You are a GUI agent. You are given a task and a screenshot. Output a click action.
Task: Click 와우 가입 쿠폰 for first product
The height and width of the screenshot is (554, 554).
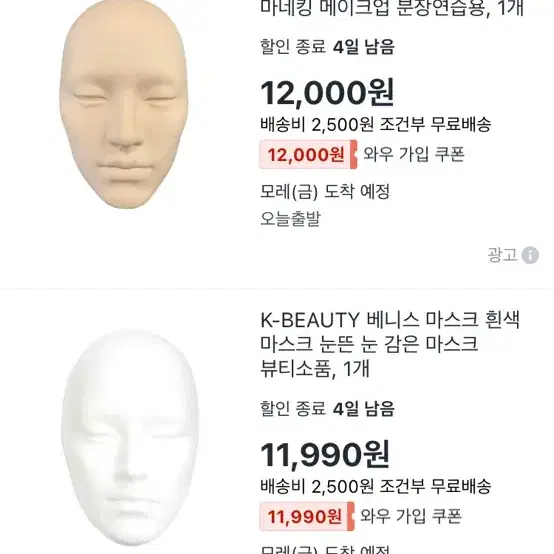tap(414, 154)
